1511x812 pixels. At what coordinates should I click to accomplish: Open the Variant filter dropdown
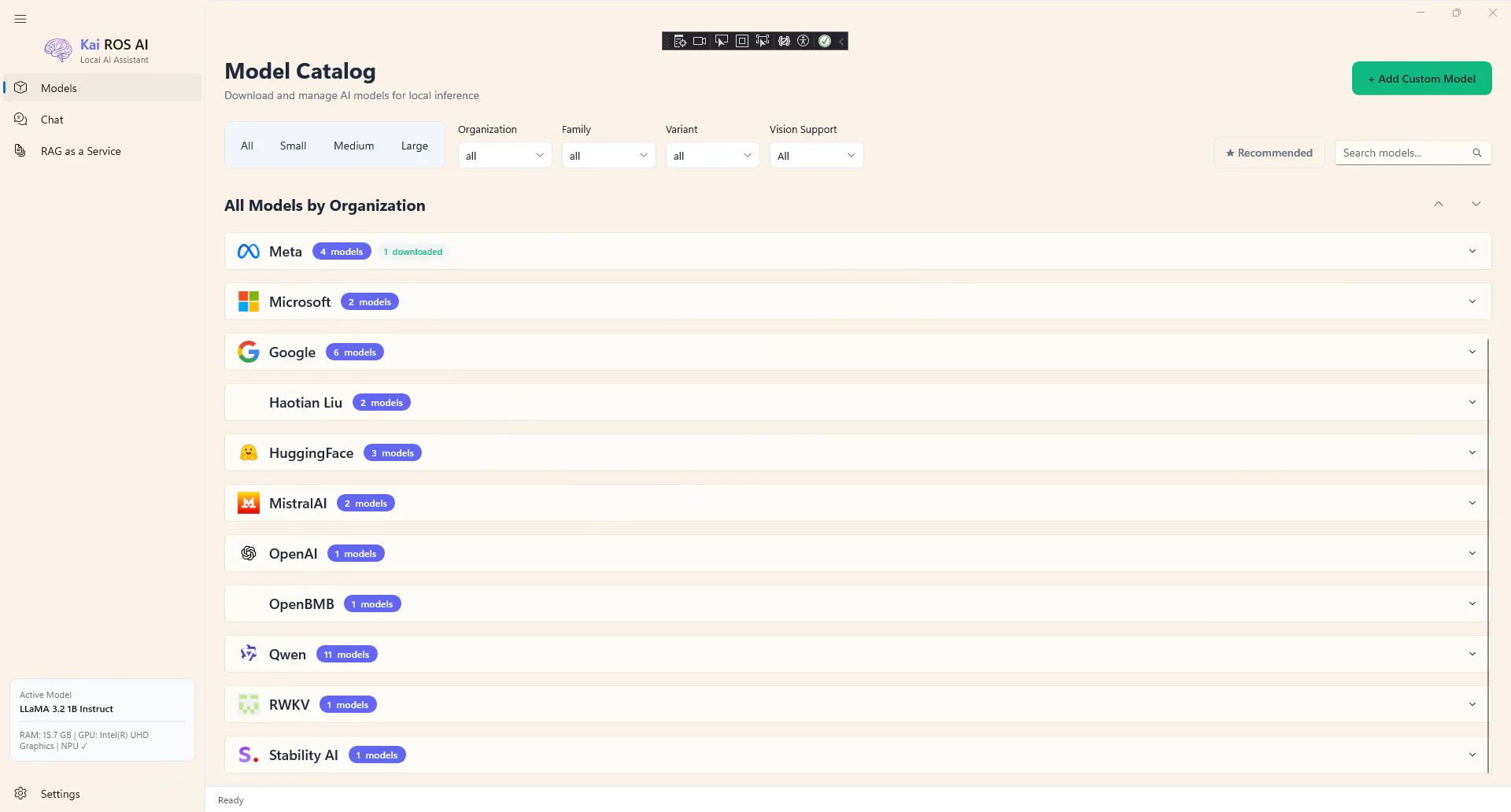713,155
